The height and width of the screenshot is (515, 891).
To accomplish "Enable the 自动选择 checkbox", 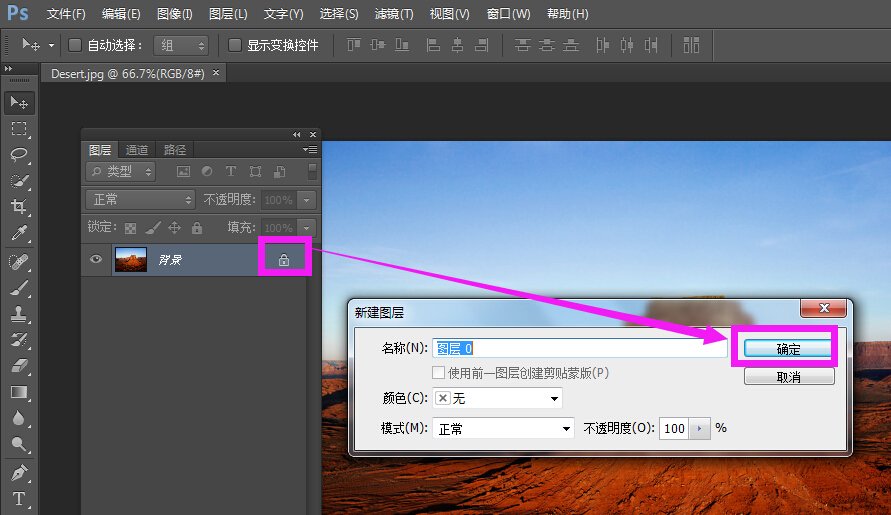I will [75, 45].
